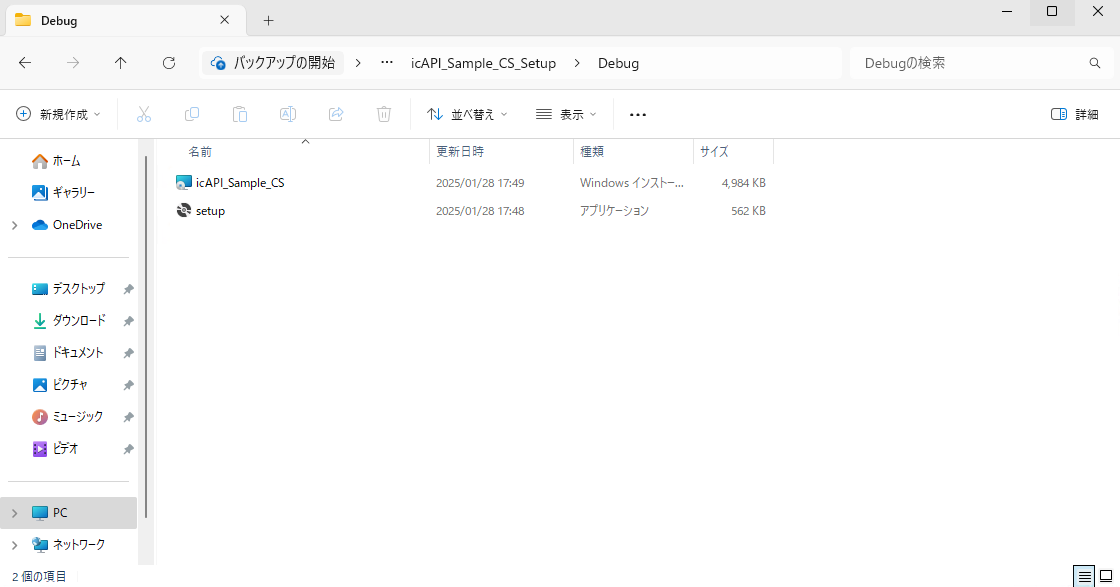Screen dimensions: 1120x587
Task: Go up one folder level with Up arrow
Action: pyautogui.click(x=121, y=63)
